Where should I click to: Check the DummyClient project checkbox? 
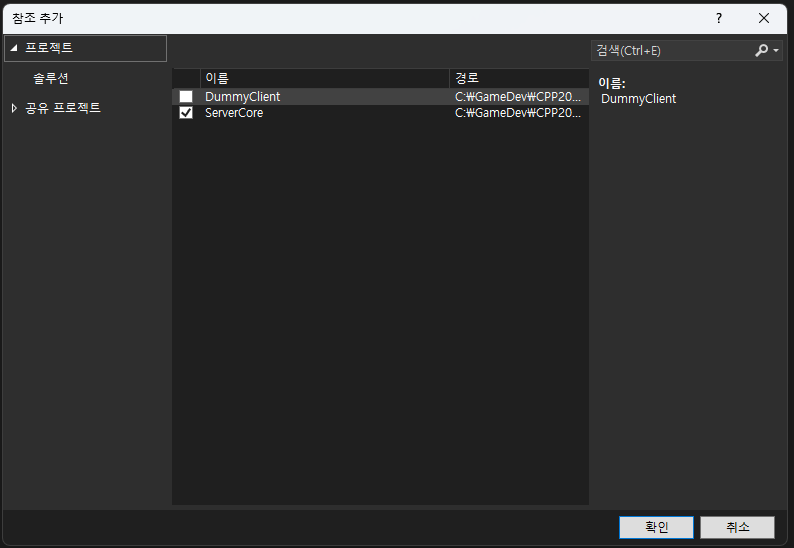(x=186, y=96)
